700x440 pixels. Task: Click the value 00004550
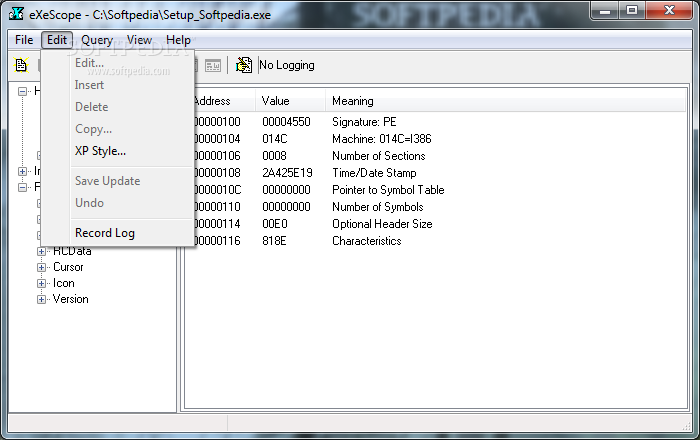pos(286,122)
